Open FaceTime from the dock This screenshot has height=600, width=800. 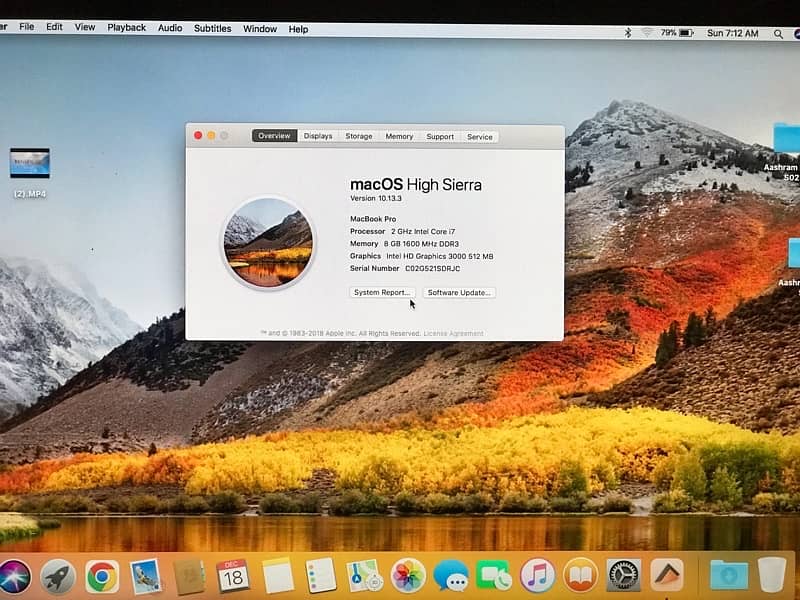[x=493, y=576]
